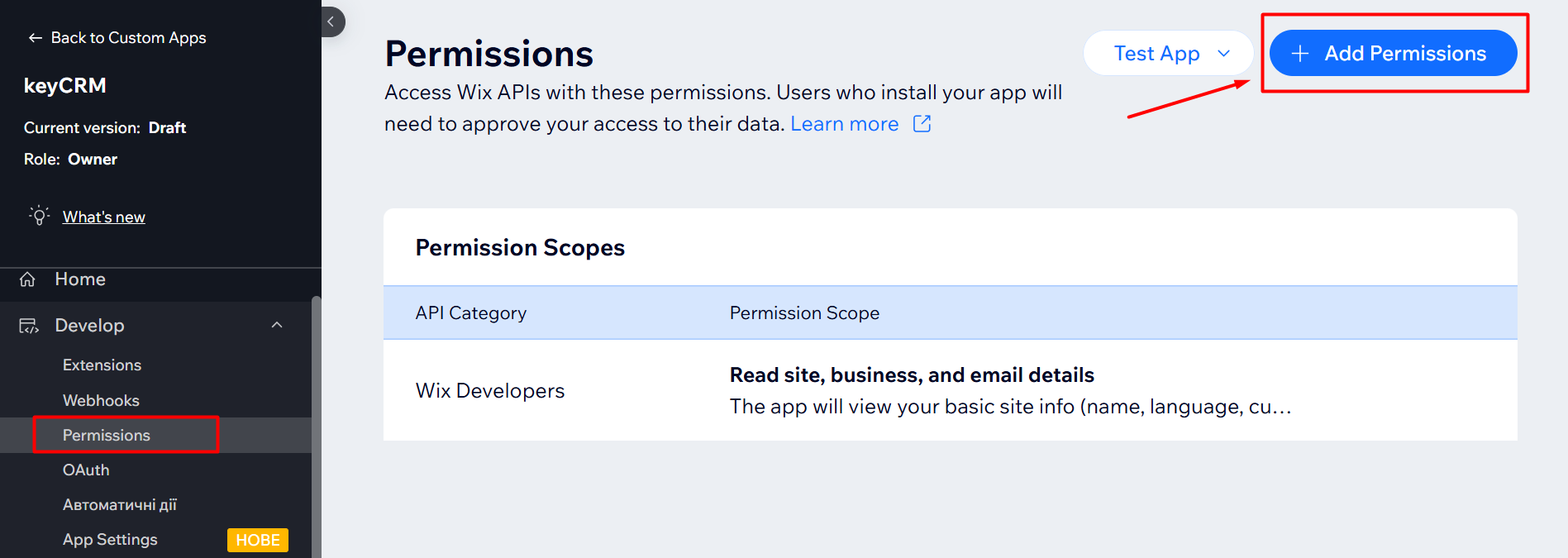The height and width of the screenshot is (558, 1568).
Task: Click the Test App dropdown chevron
Action: click(x=1224, y=54)
